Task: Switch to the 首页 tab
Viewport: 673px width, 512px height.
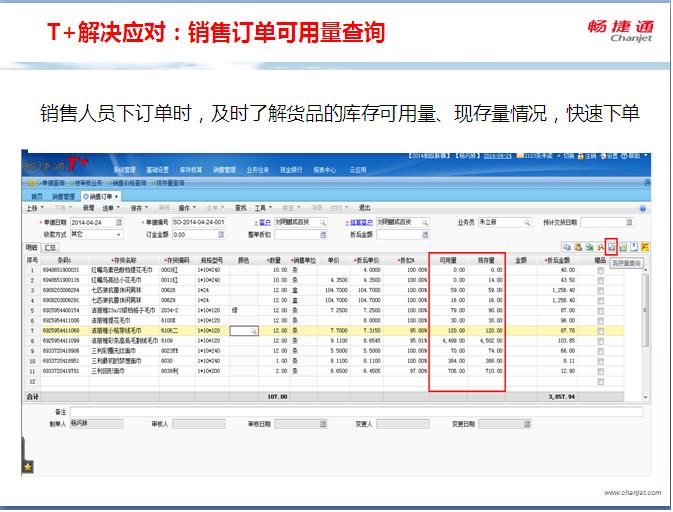Action: pos(37,196)
